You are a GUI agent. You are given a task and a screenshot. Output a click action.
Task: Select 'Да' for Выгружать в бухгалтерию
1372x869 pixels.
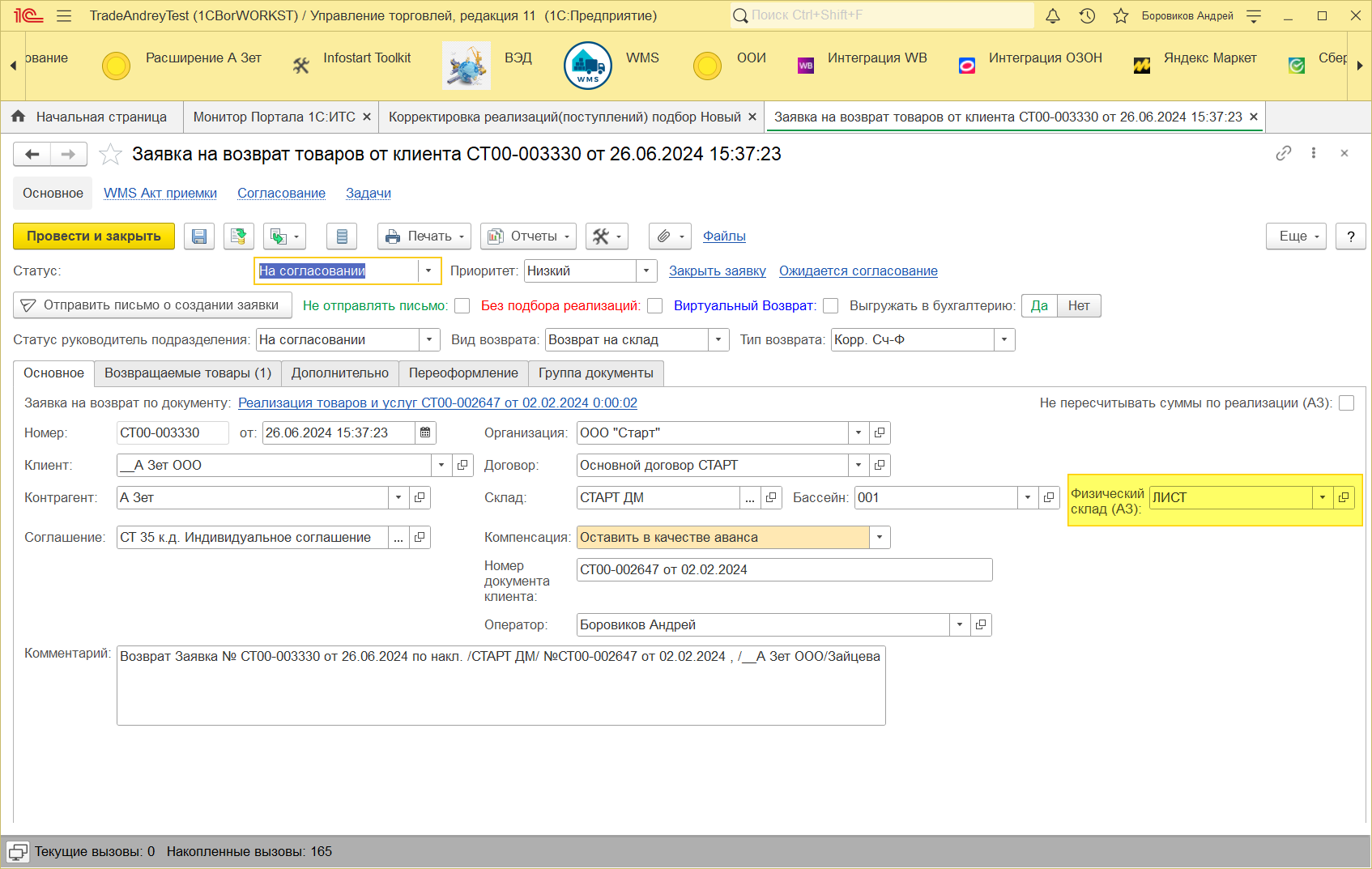(x=1039, y=306)
